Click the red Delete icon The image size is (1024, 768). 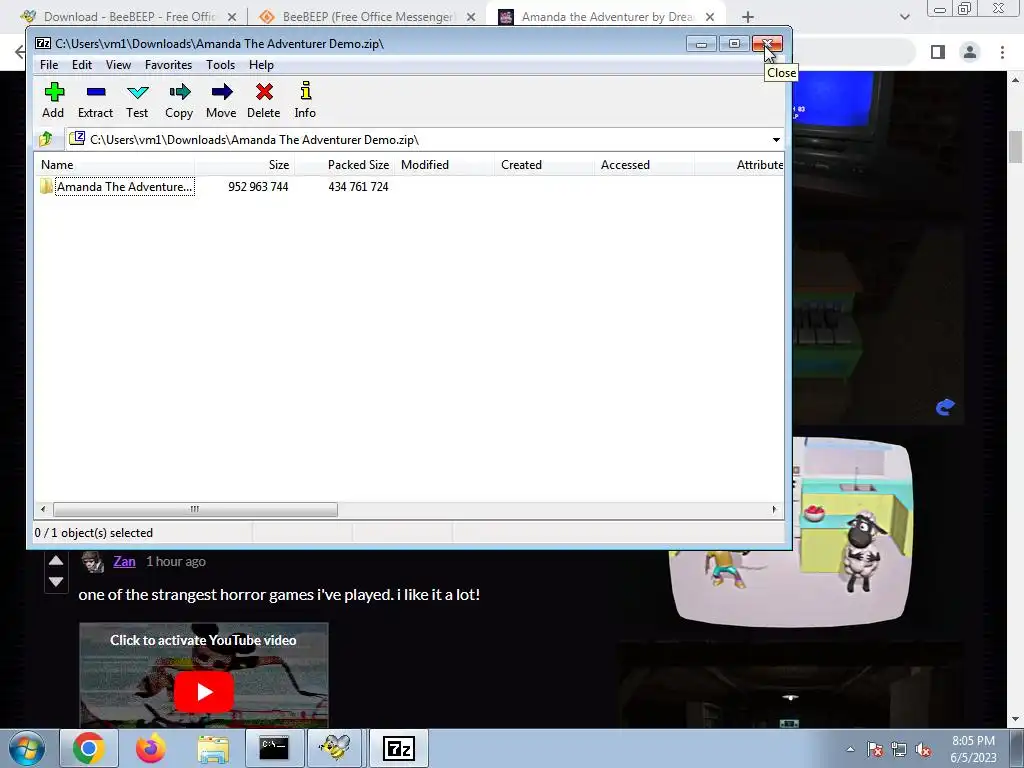(264, 100)
